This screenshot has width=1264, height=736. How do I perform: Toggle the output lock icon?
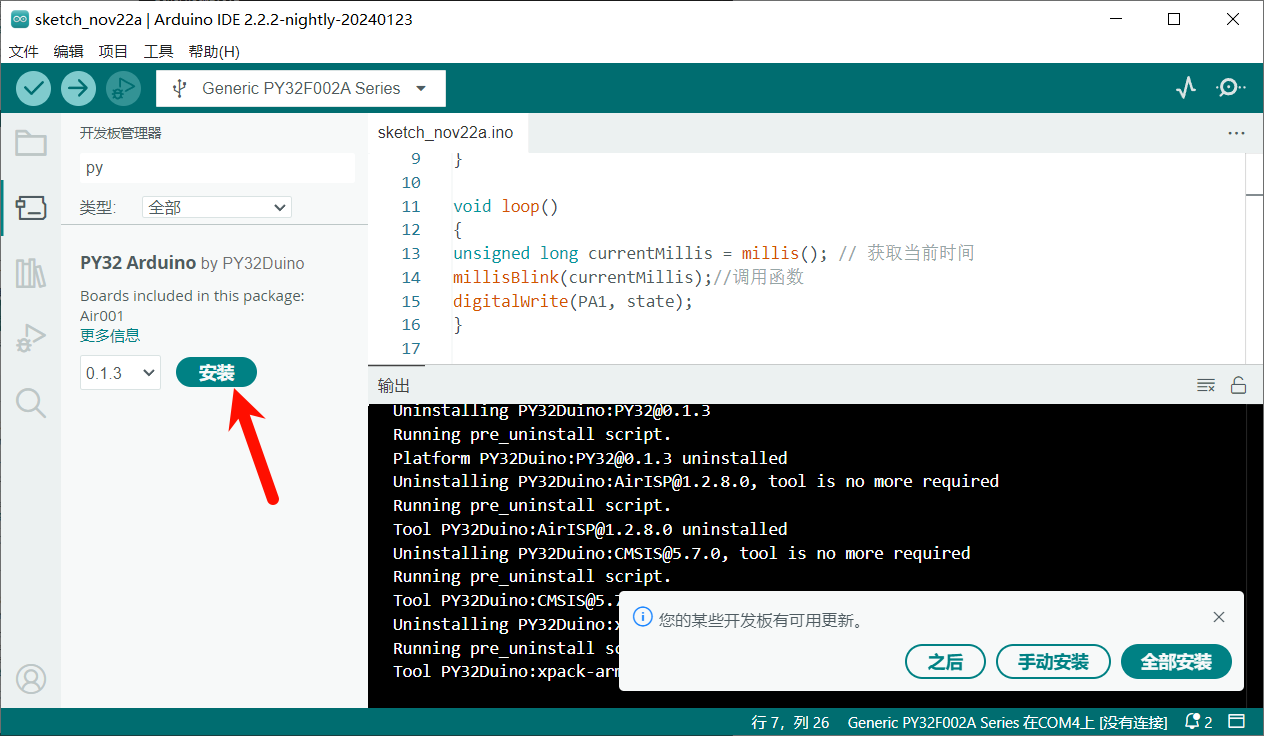pos(1238,386)
